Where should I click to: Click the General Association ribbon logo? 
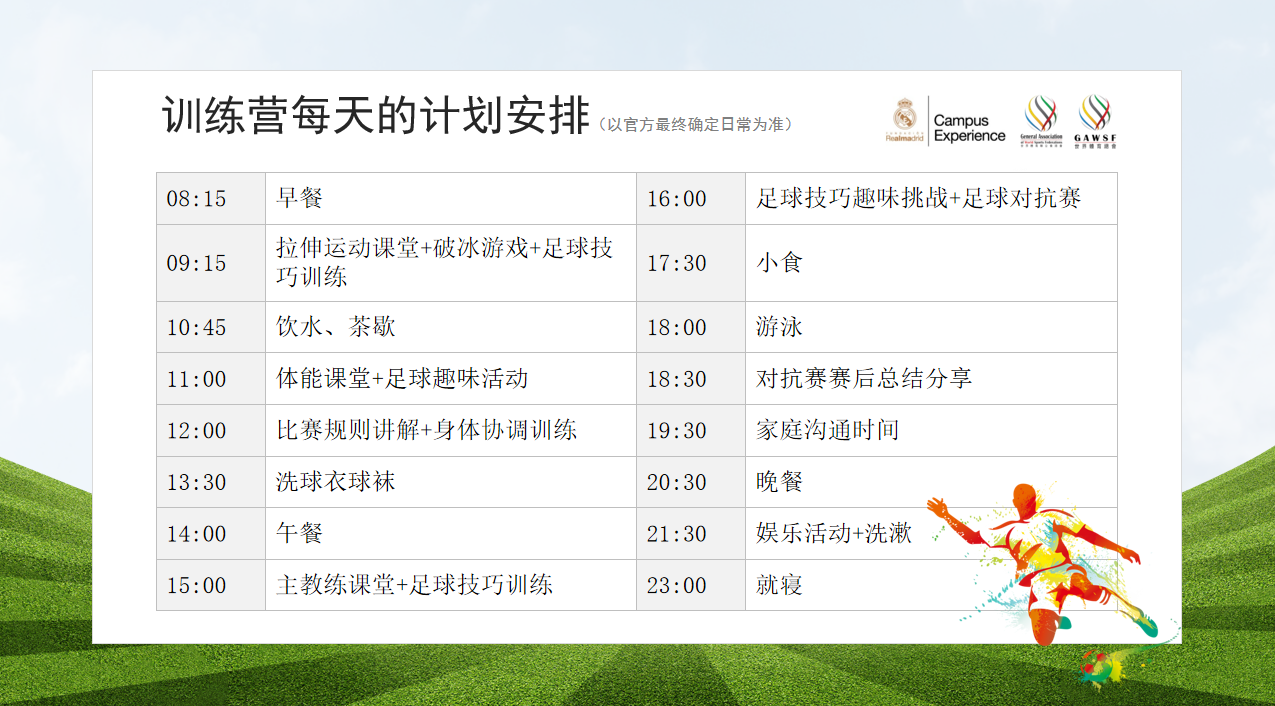1040,122
